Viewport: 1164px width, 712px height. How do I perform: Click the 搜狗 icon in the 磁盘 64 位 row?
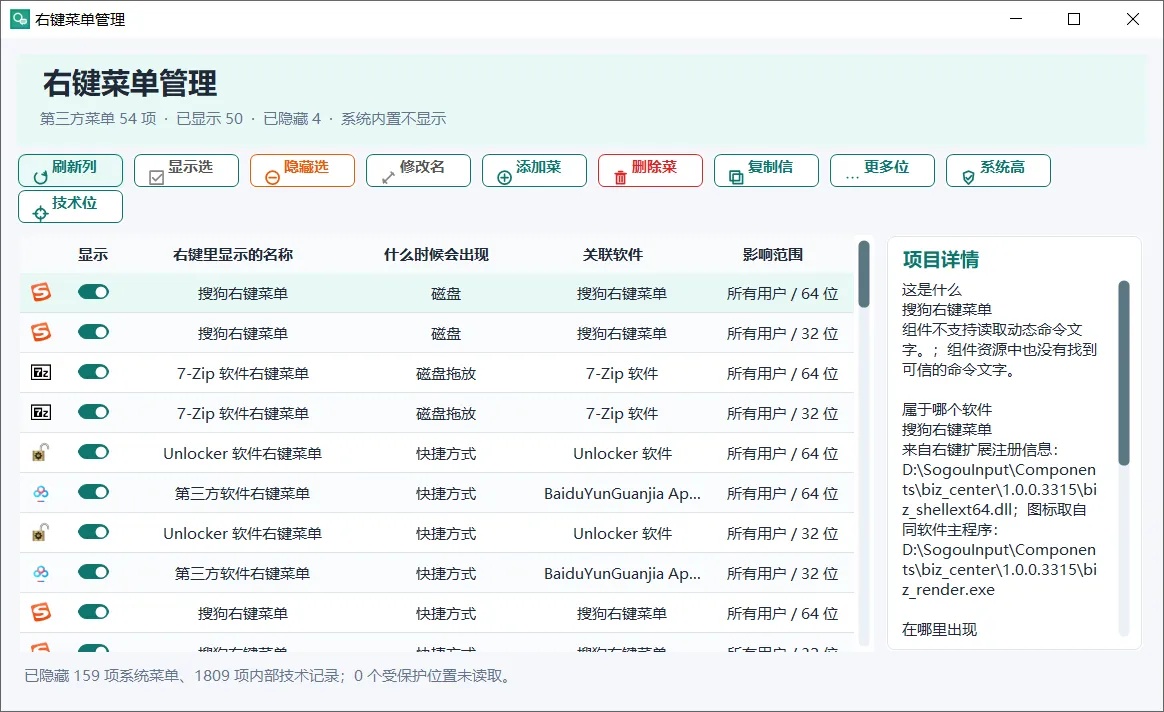coord(41,292)
